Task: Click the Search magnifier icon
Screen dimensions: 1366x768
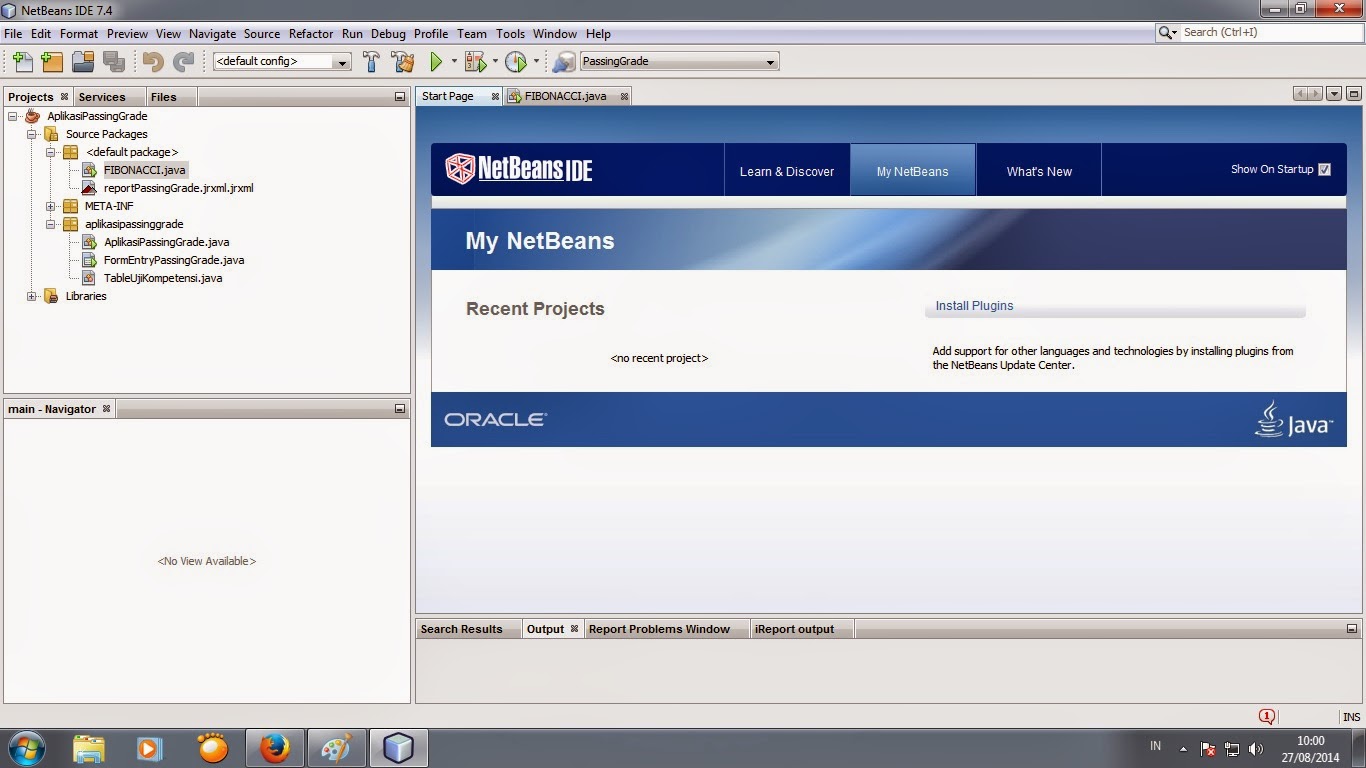Action: pyautogui.click(x=1166, y=33)
